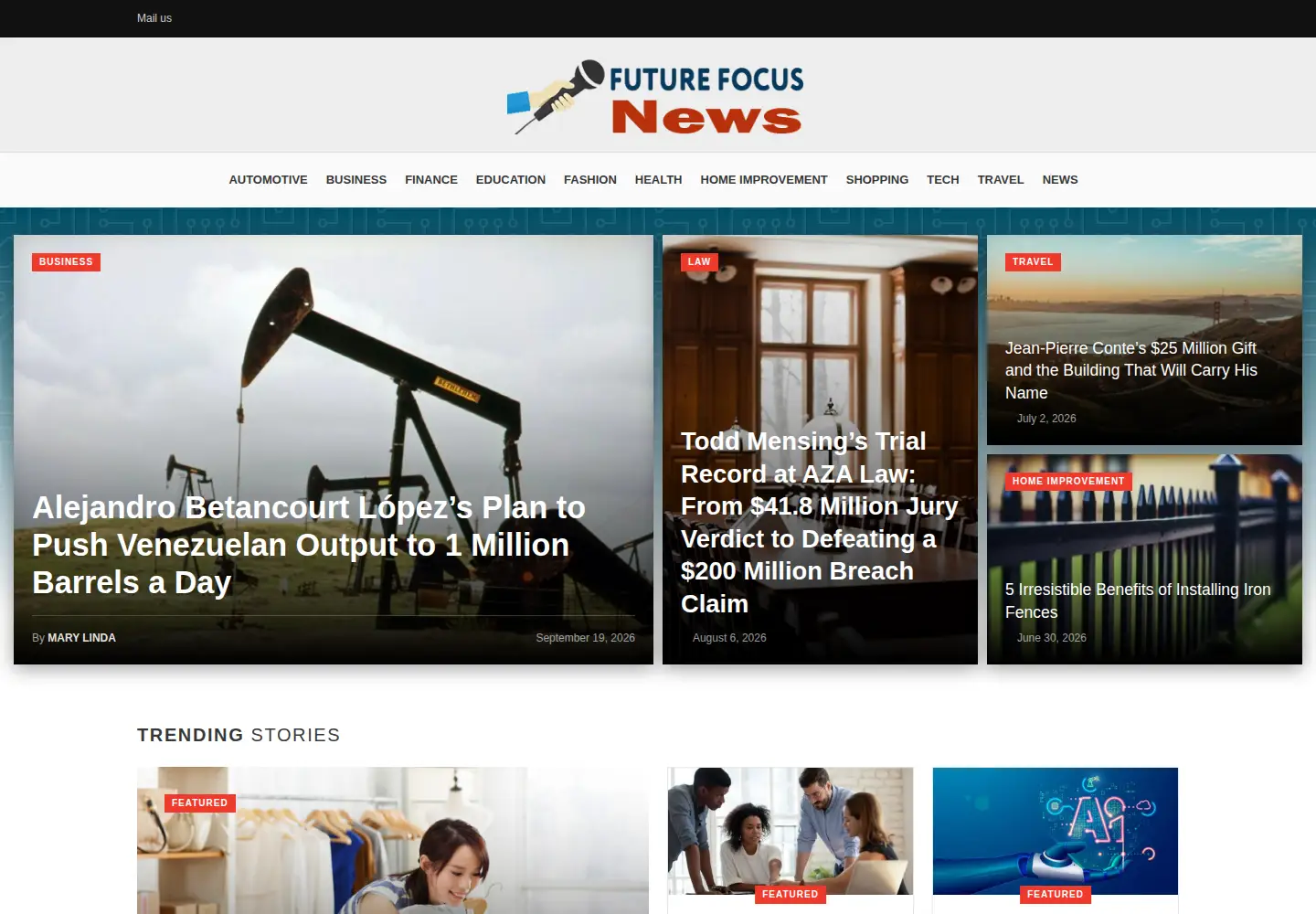Screen dimensions: 1316x914
Task: Visit the Shopping section
Action: 877,180
